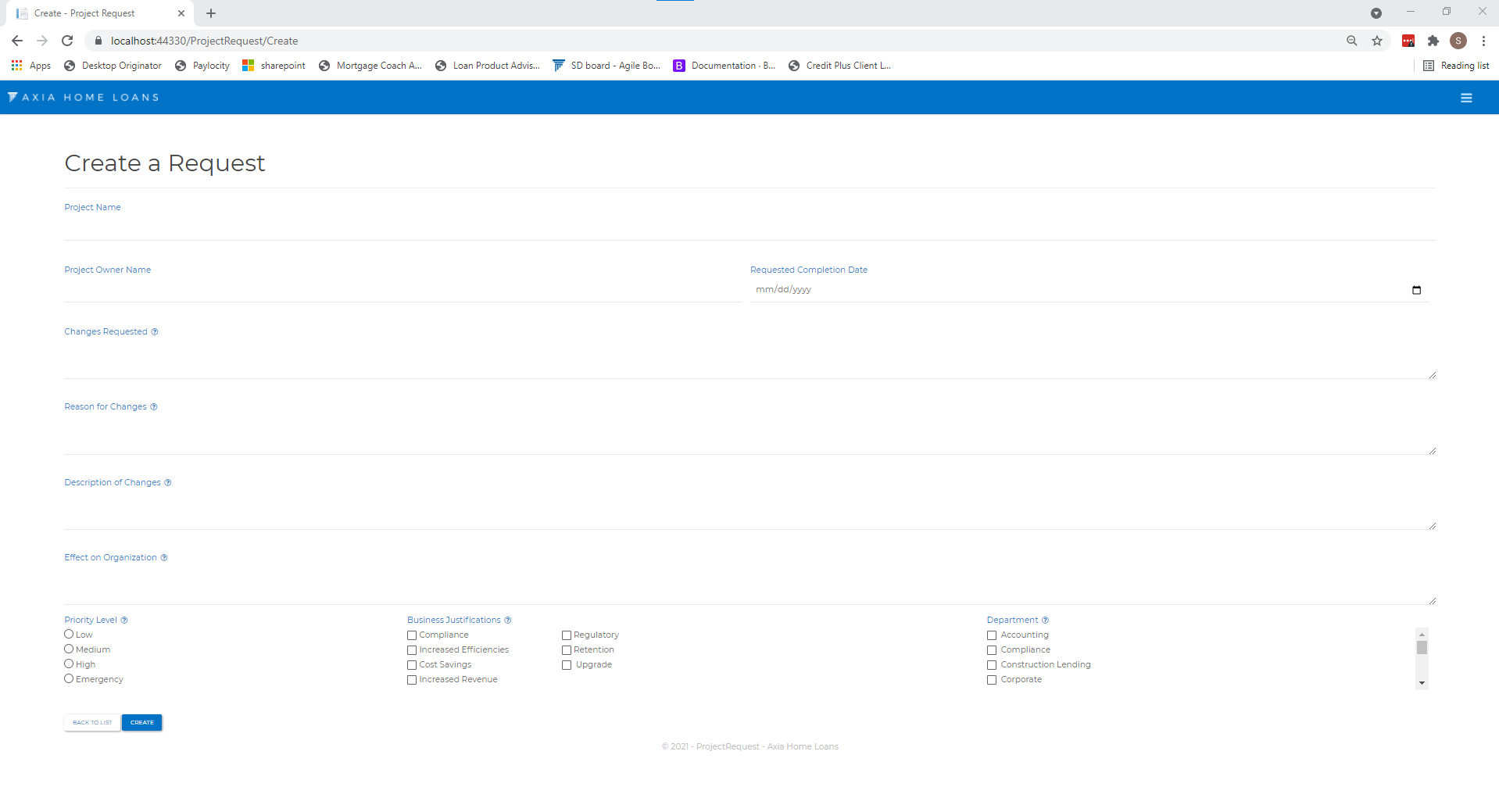Screen dimensions: 1499x812
Task: Bookmark this page with the star icon
Action: pyautogui.click(x=1377, y=41)
